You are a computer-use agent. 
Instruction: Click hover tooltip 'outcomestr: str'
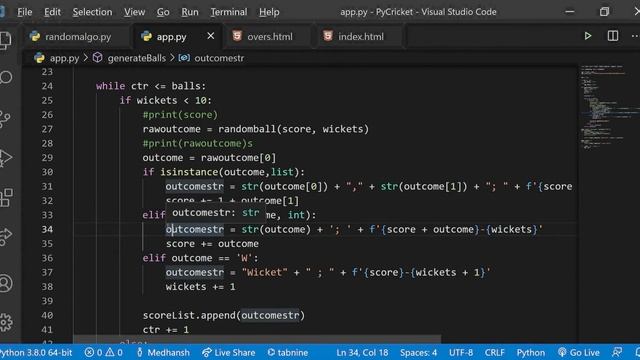pos(216,213)
